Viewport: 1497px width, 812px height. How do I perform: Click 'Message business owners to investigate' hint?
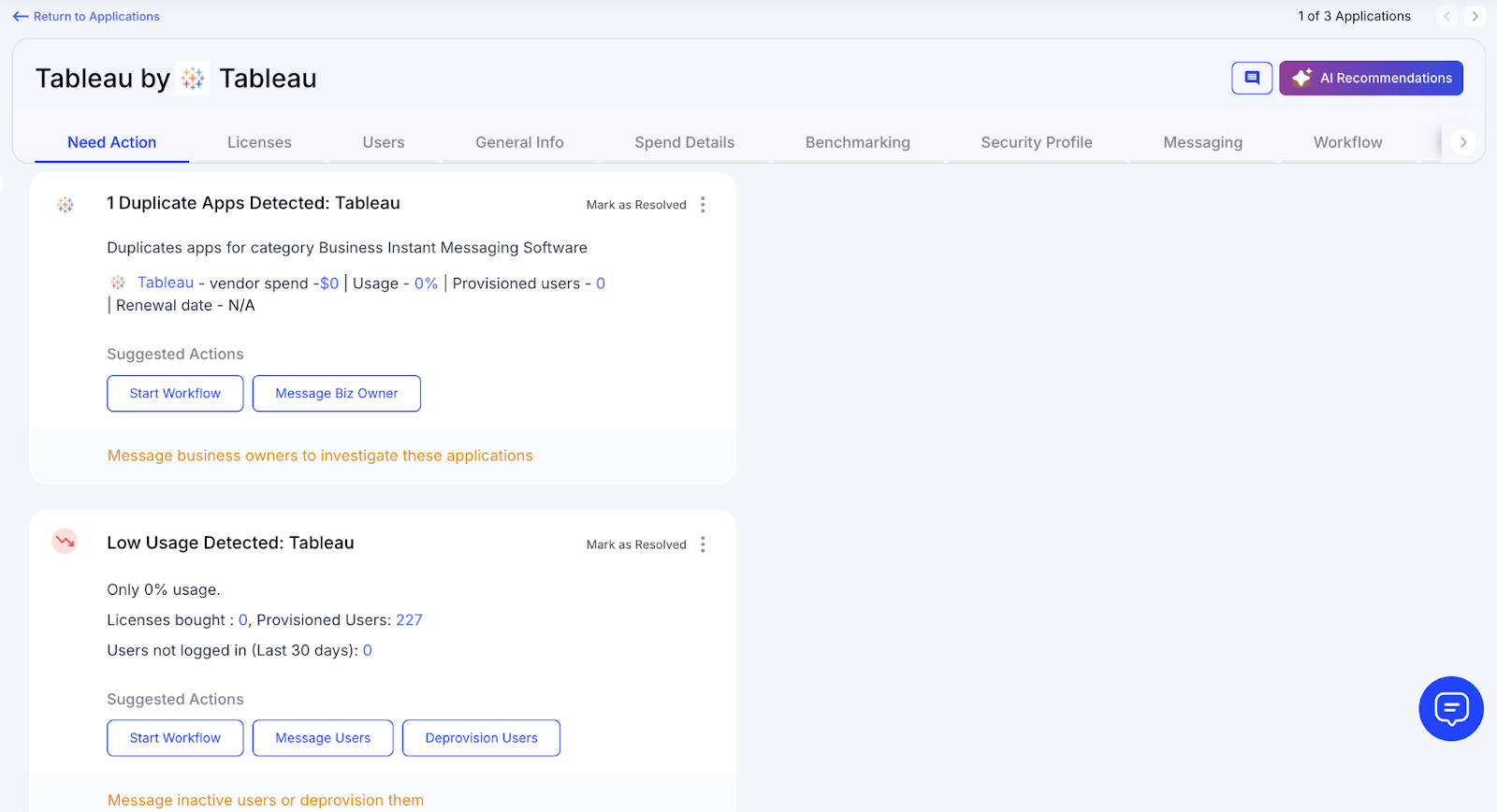(320, 456)
